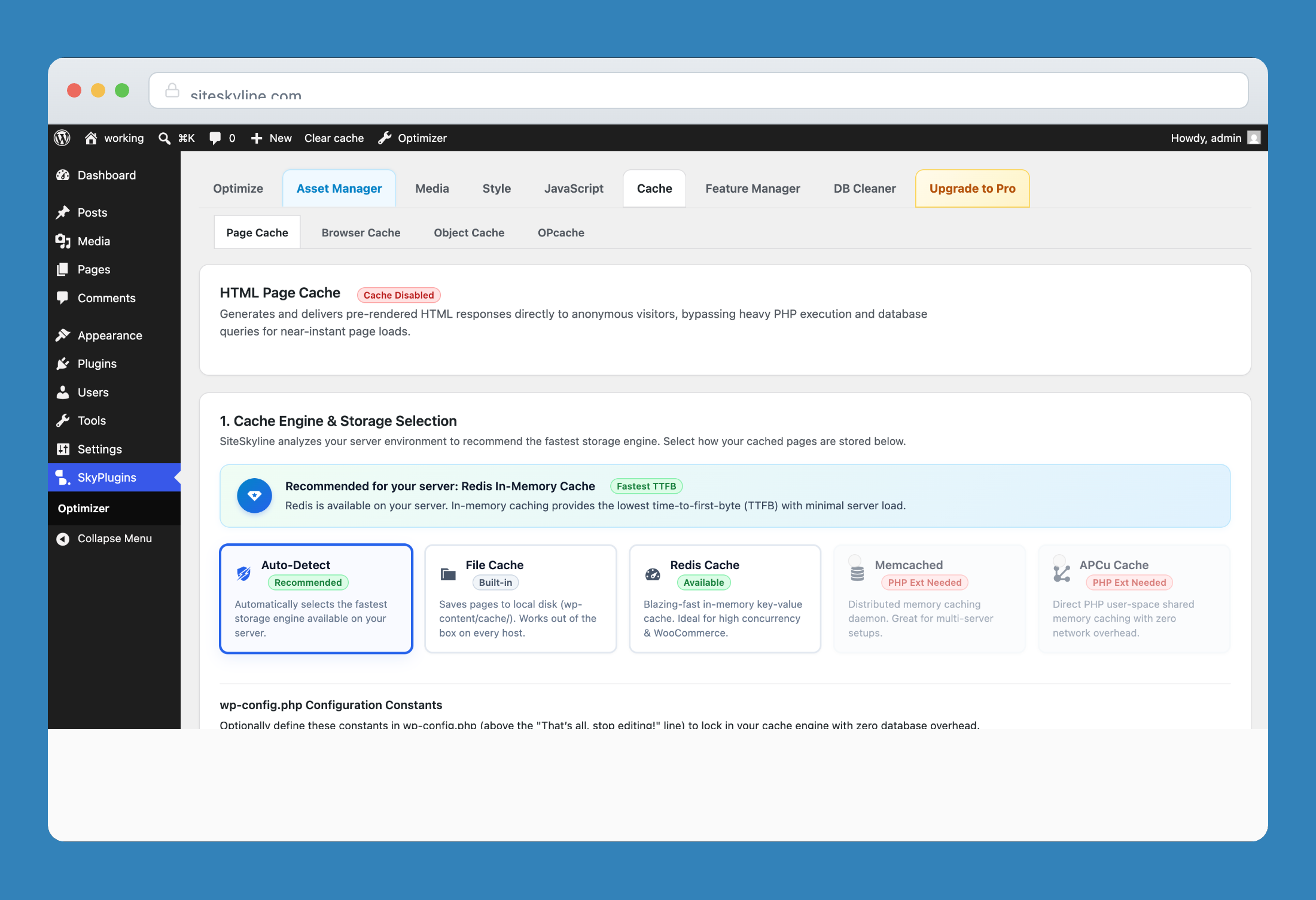
Task: Open the Media tab in the Optimizer tabs
Action: pos(432,188)
